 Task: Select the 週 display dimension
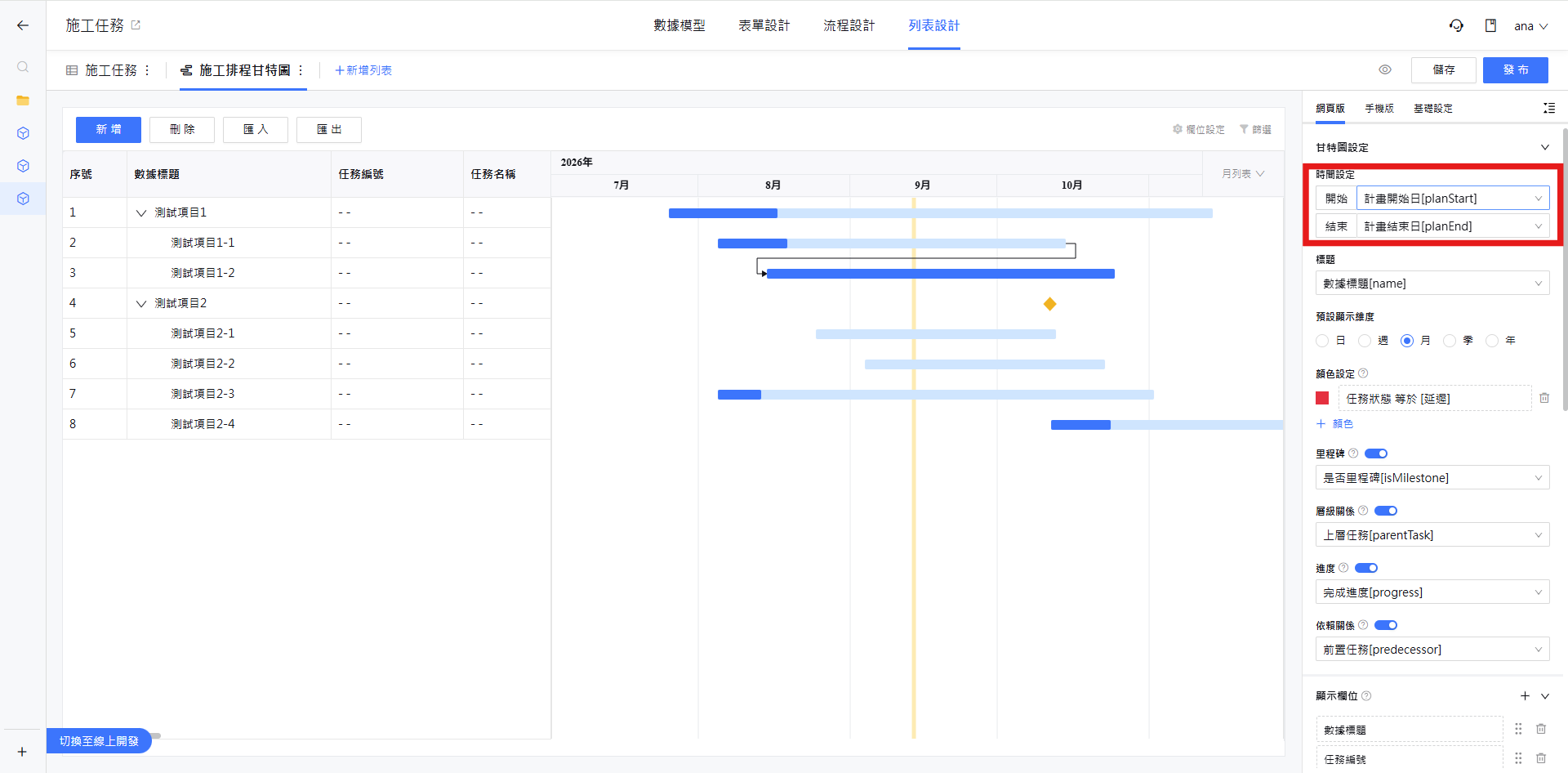[x=1365, y=341]
